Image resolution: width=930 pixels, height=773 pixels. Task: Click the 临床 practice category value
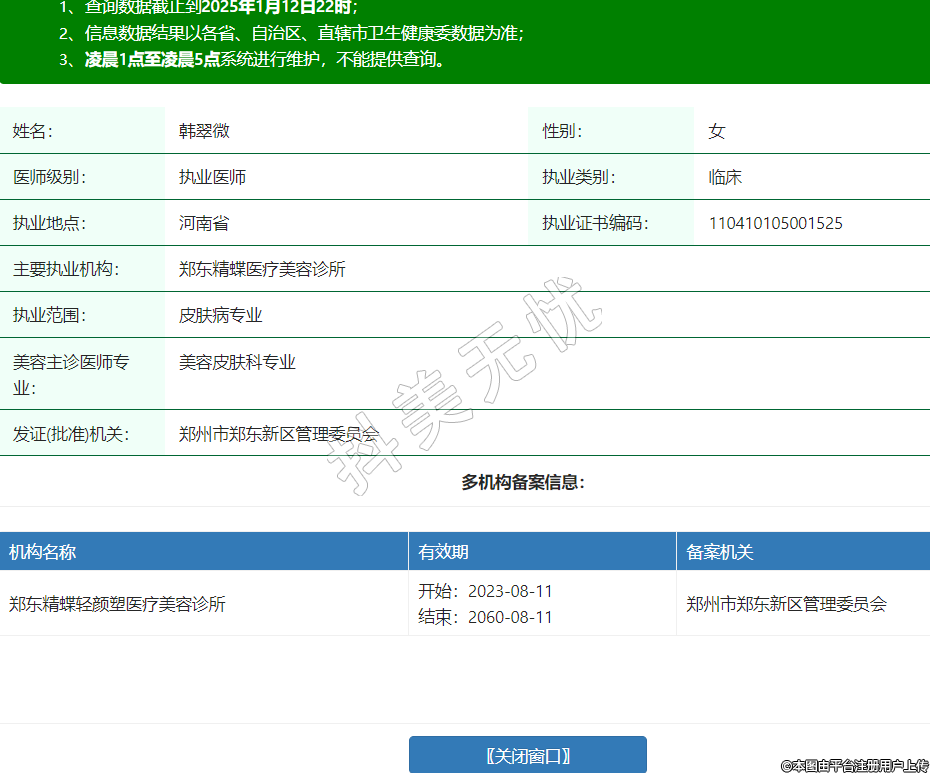[x=725, y=177]
